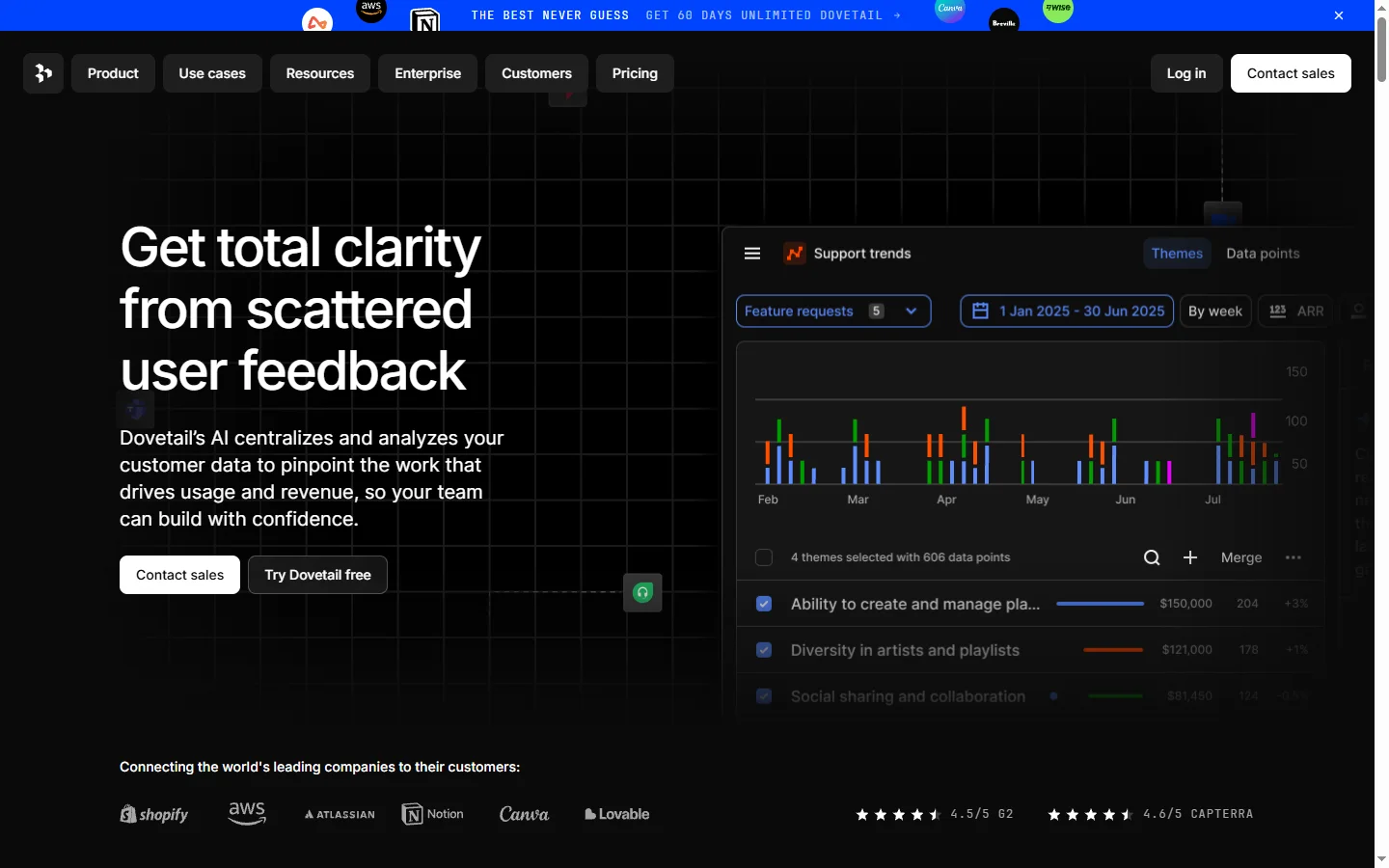Expand the Feature requests dropdown
This screenshot has height=868, width=1389.
pos(833,311)
